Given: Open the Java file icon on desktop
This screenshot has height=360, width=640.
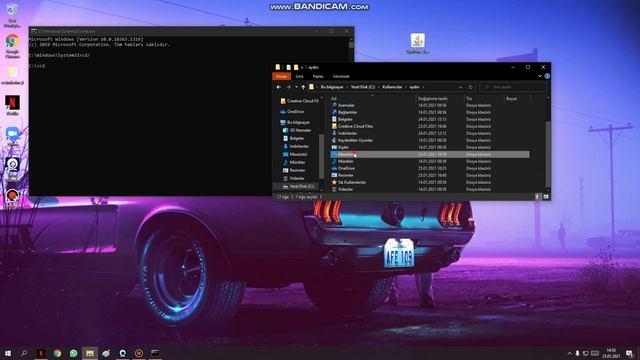Looking at the screenshot, I should [418, 43].
